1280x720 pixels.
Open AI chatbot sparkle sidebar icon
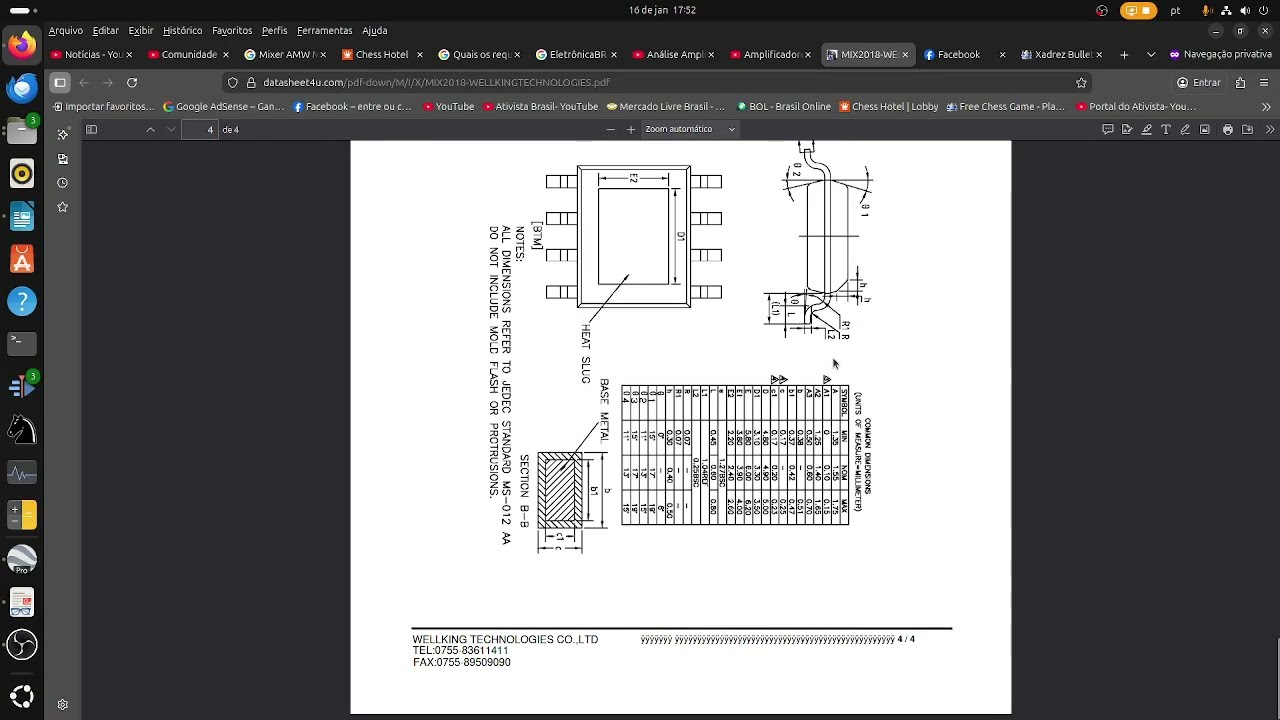click(x=62, y=134)
